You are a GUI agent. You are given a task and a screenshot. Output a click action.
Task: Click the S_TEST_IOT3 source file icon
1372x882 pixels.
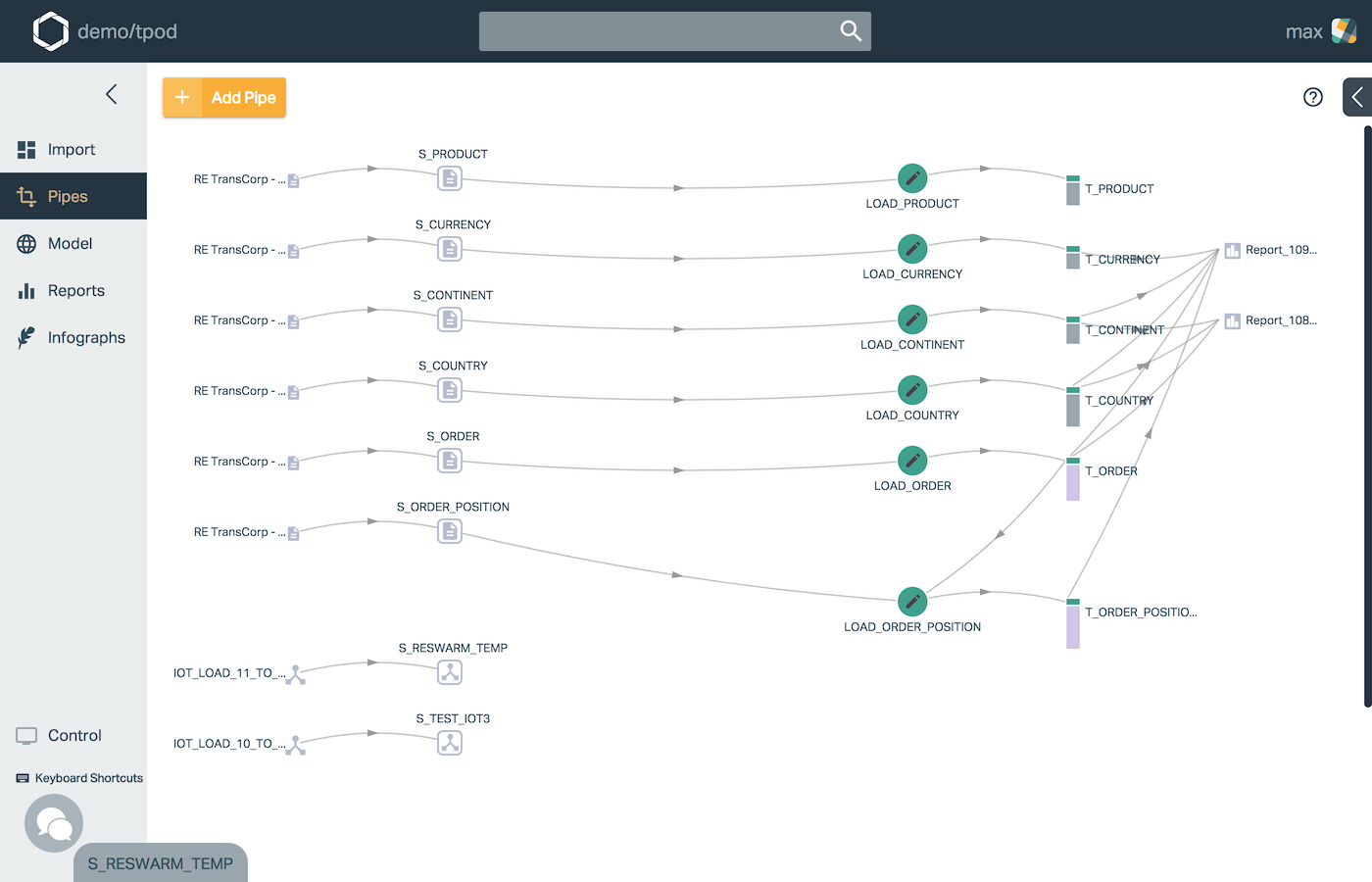point(450,743)
